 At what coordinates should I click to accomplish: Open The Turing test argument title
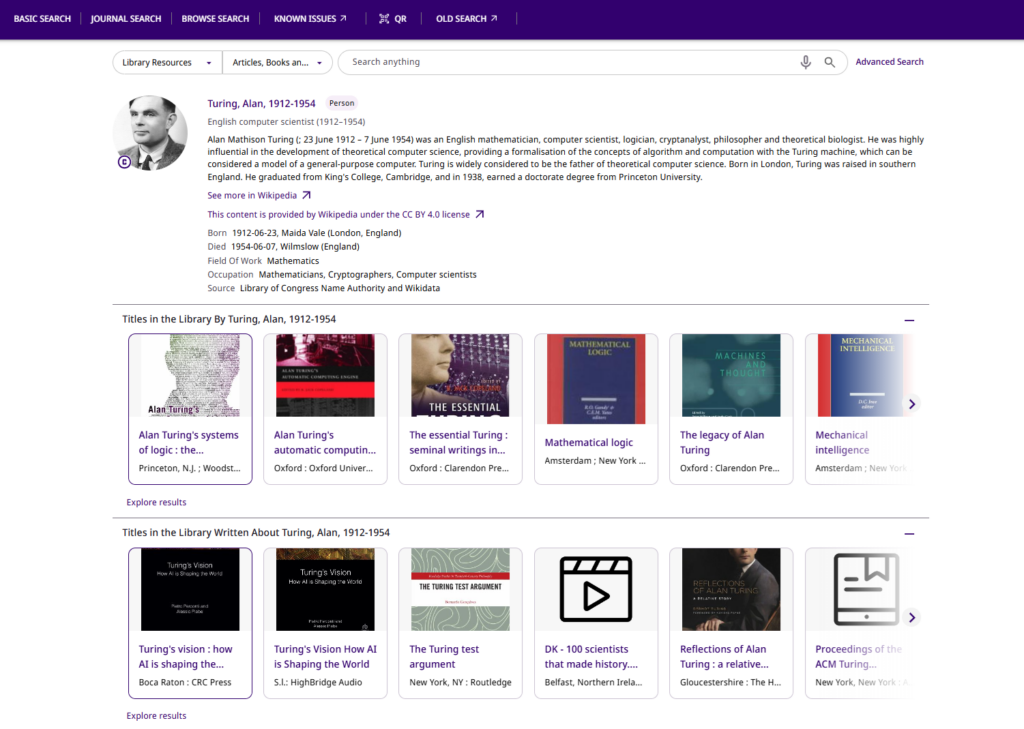tap(444, 656)
